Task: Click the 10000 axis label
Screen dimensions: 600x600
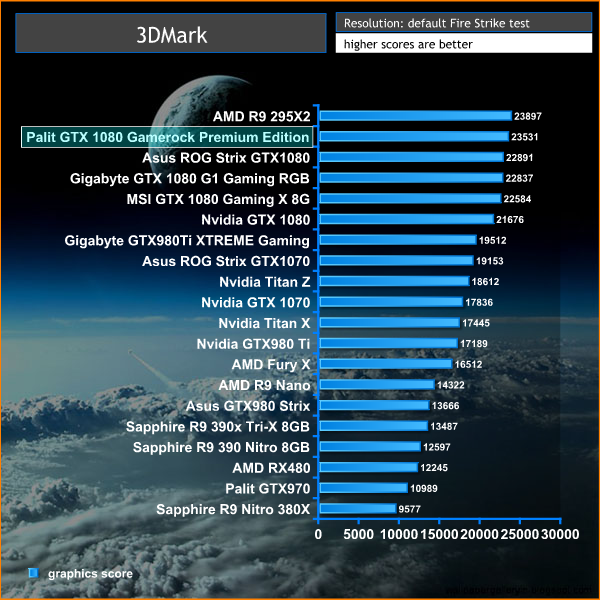Action: coord(399,534)
